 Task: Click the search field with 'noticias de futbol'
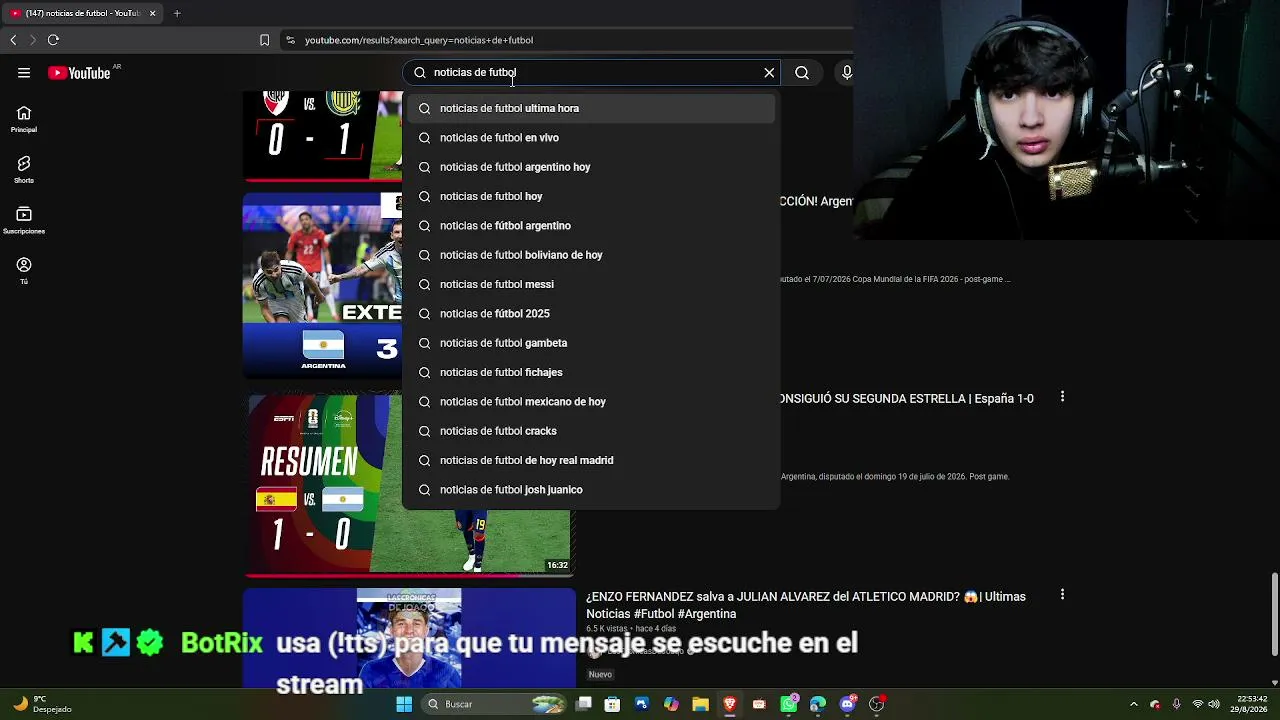(590, 73)
